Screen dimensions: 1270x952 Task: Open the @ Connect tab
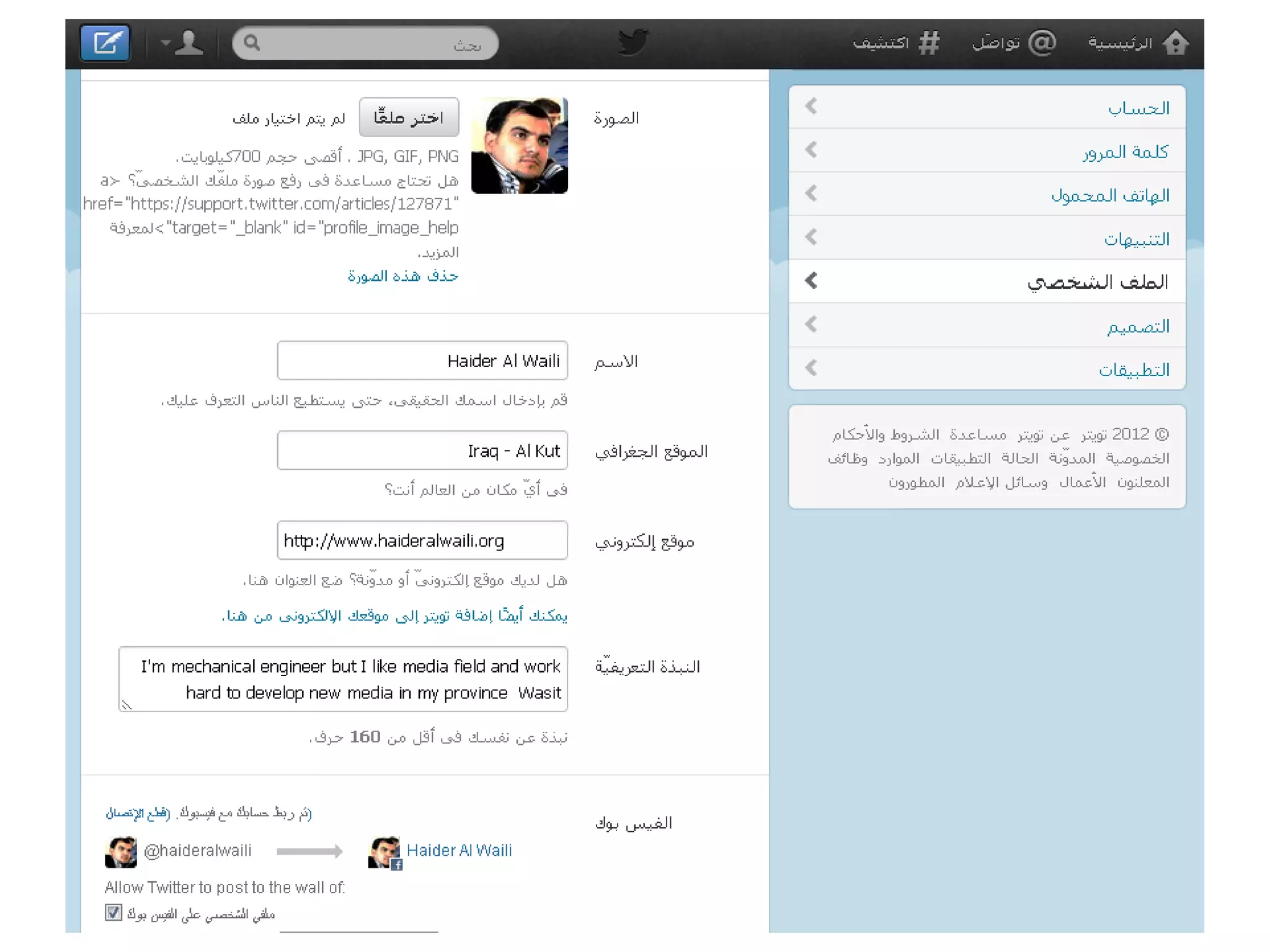[x=1014, y=43]
